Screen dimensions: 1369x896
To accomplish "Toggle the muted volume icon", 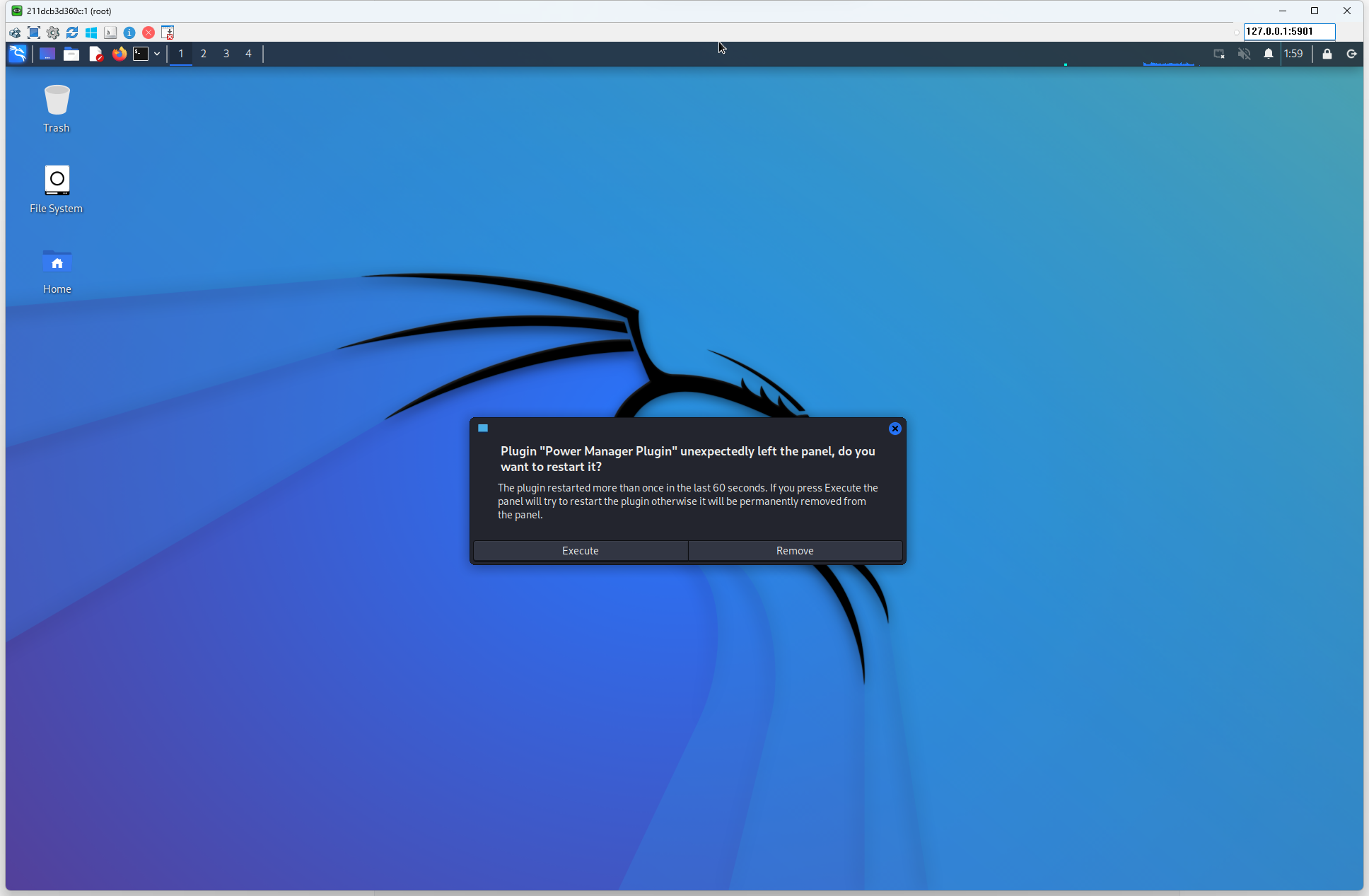I will click(x=1244, y=54).
